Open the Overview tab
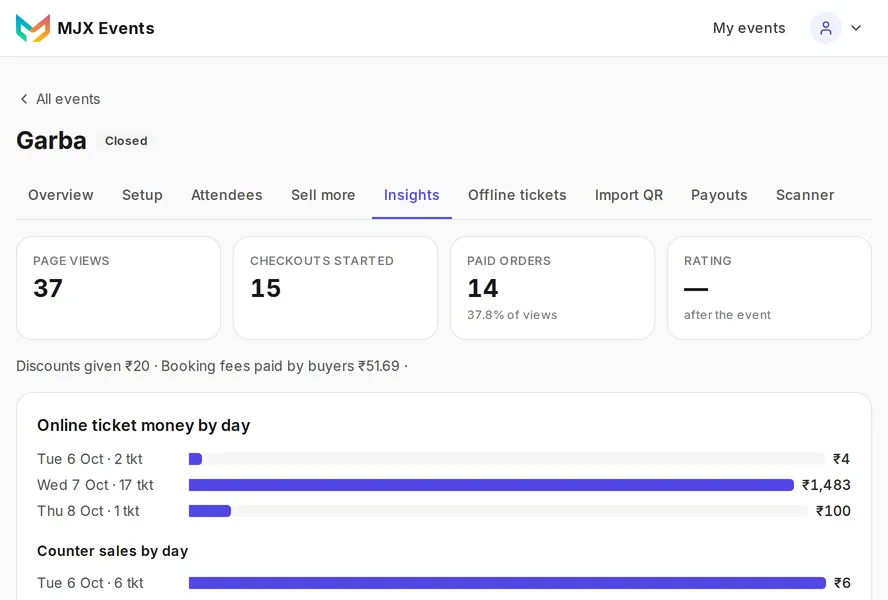 (61, 195)
